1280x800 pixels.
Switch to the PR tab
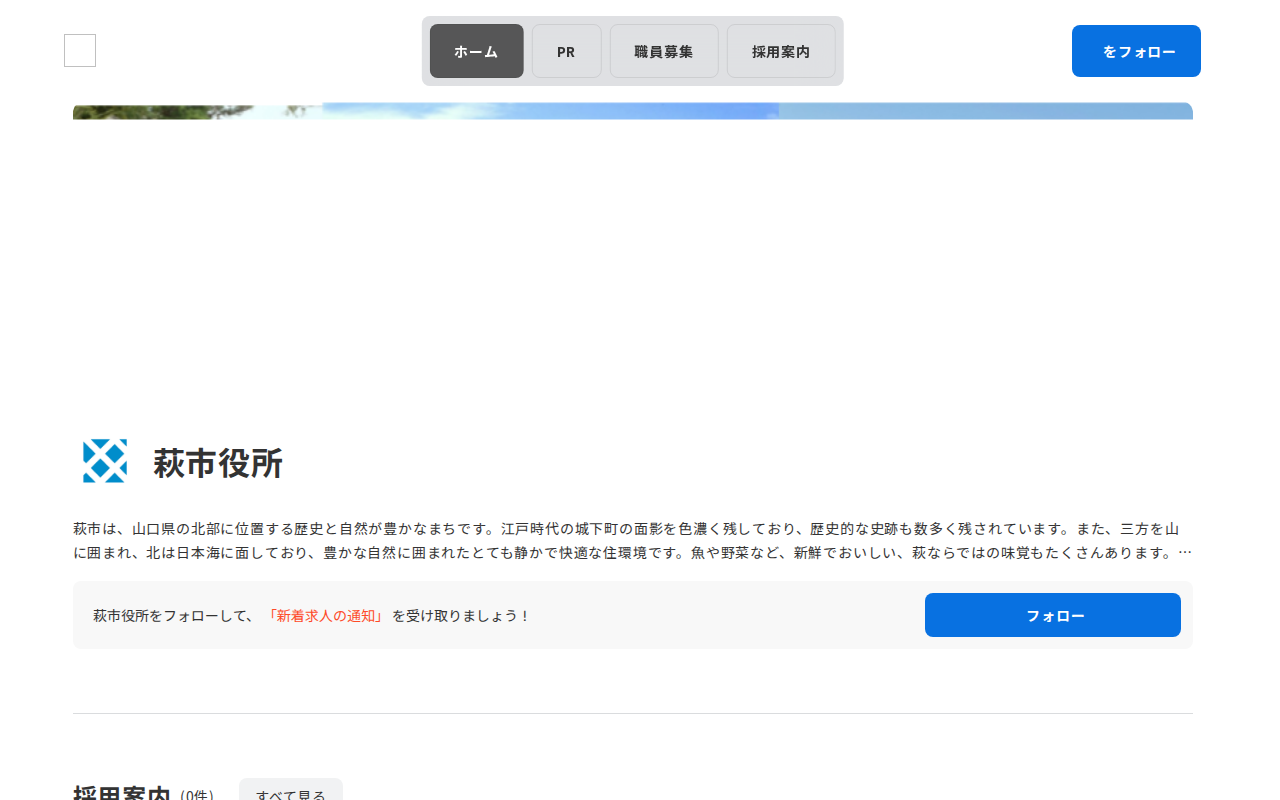coord(566,51)
